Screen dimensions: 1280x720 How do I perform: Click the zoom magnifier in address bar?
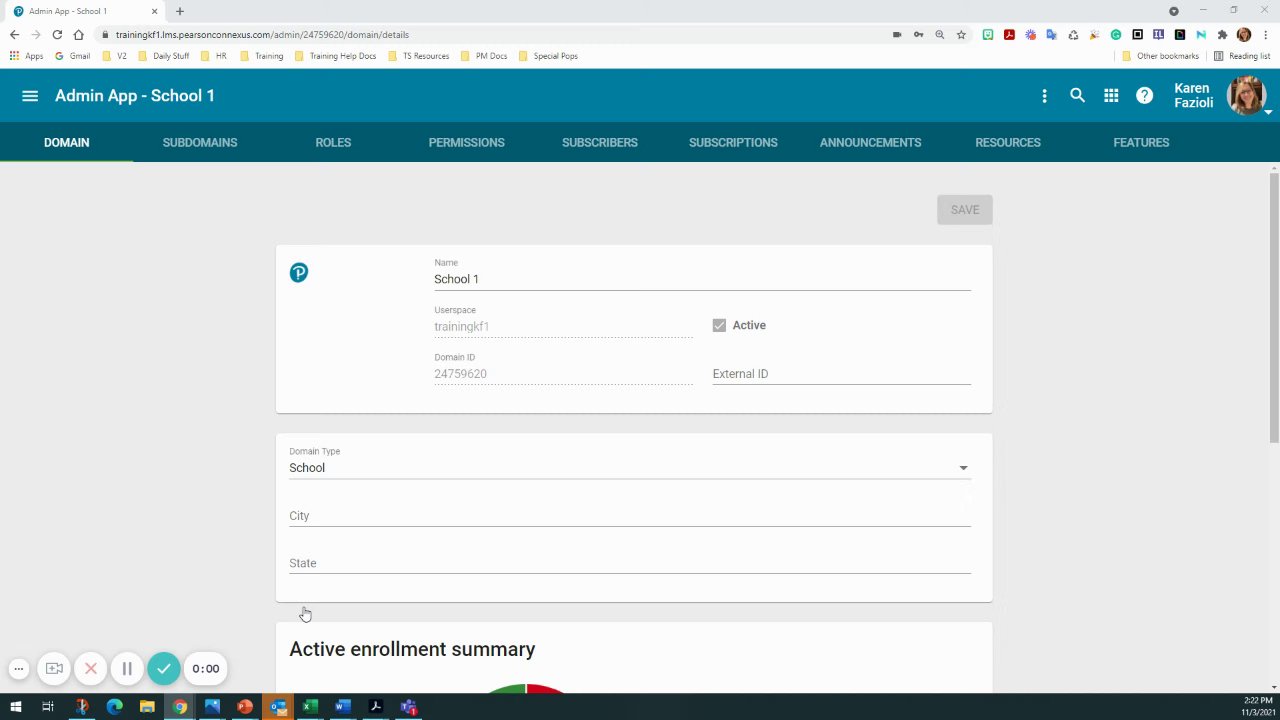click(x=940, y=34)
